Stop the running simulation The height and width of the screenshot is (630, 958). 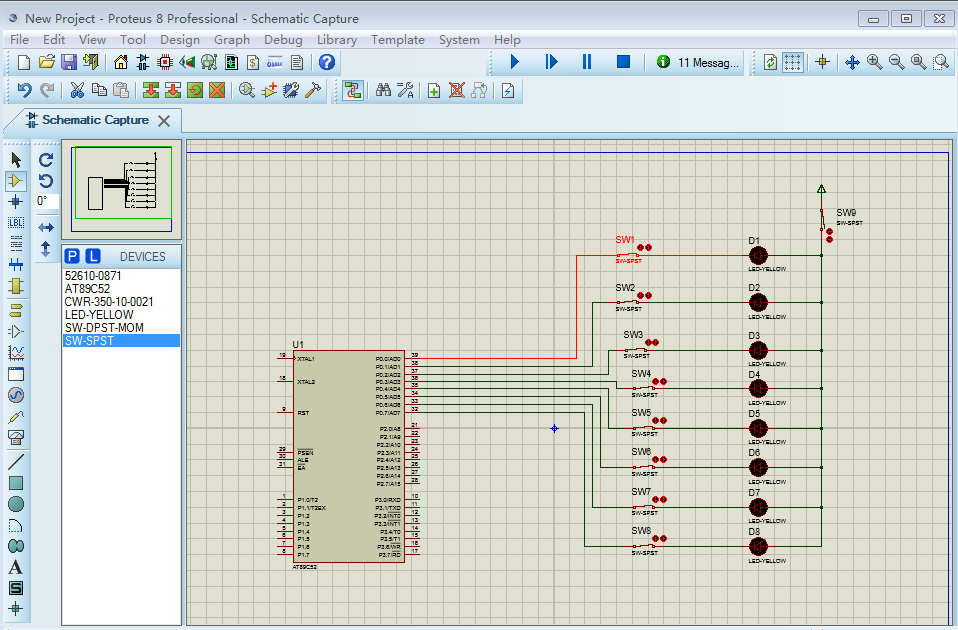[623, 62]
